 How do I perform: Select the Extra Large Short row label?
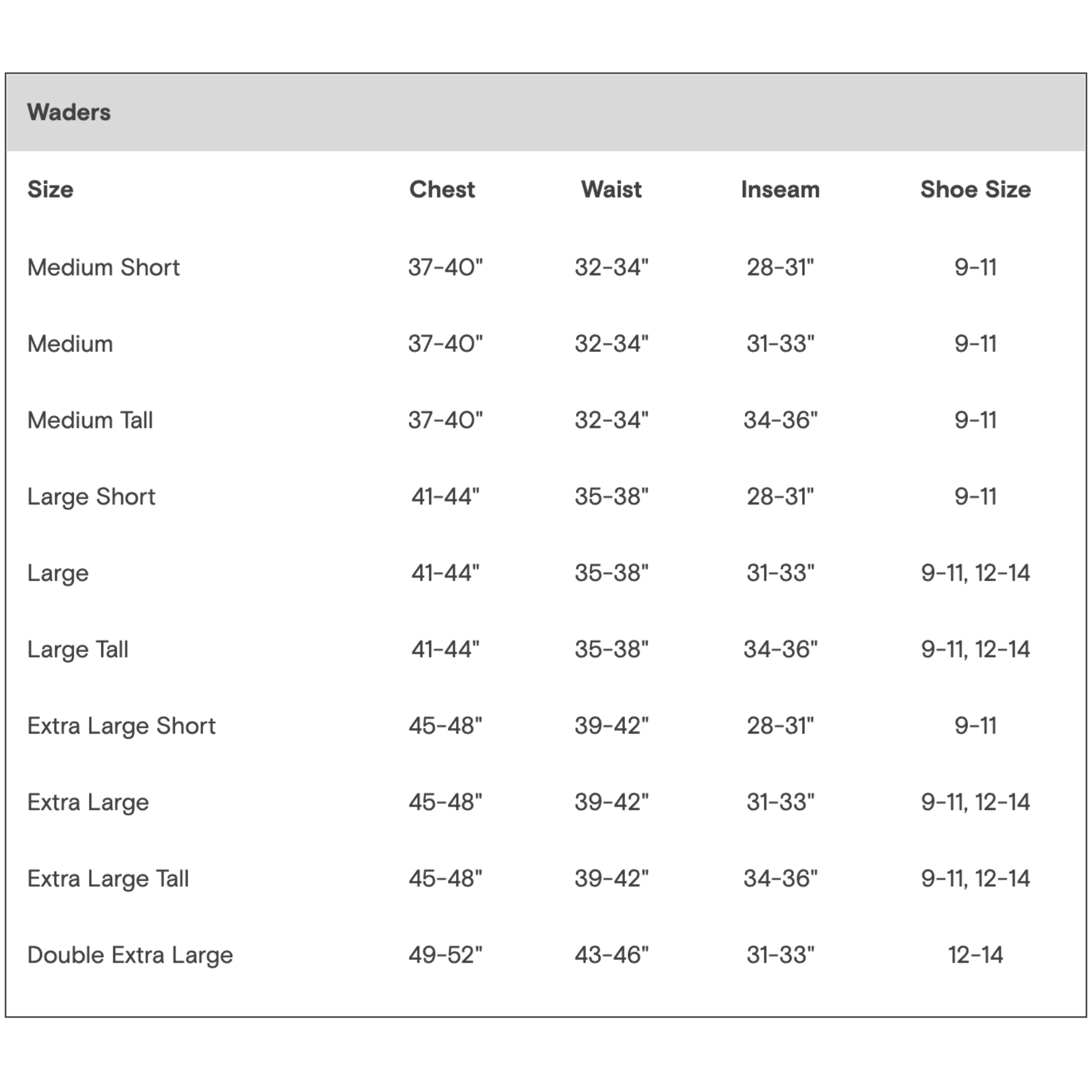122,726
